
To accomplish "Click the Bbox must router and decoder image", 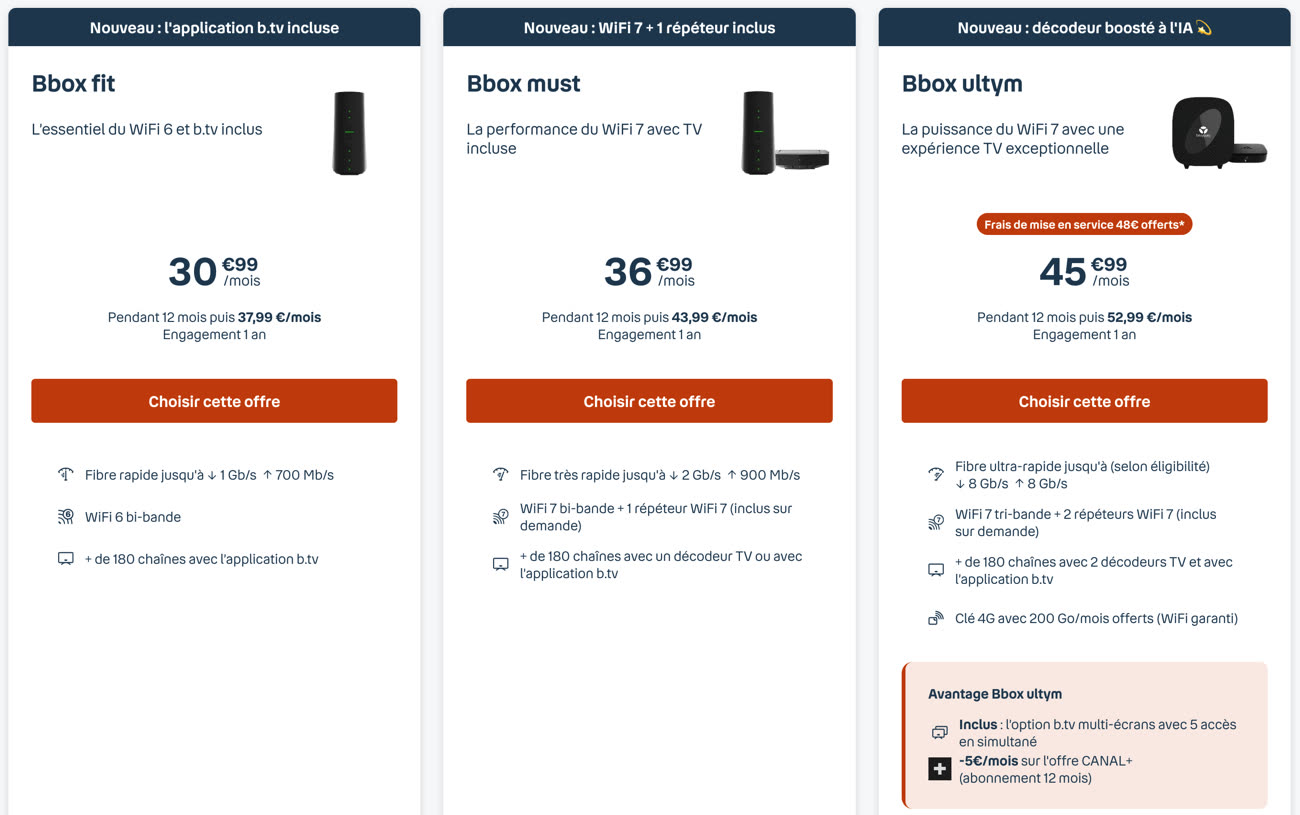I will 785,133.
